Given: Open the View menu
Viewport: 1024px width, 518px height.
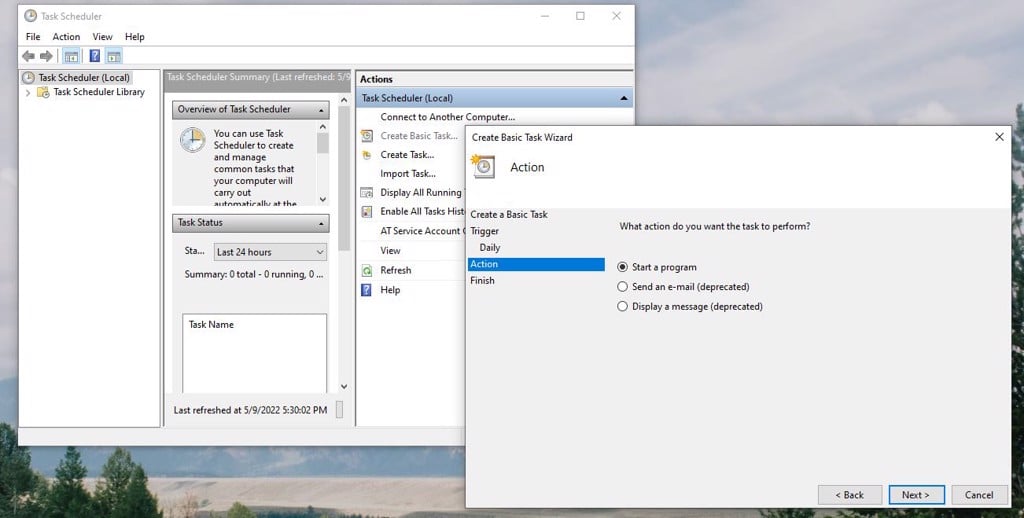Looking at the screenshot, I should point(103,37).
